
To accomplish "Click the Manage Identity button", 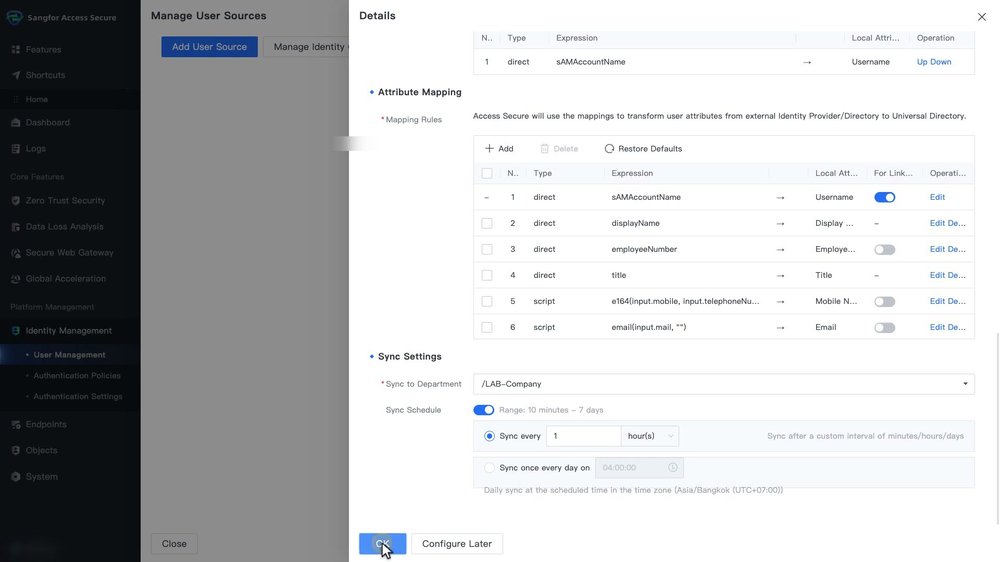I will [306, 47].
